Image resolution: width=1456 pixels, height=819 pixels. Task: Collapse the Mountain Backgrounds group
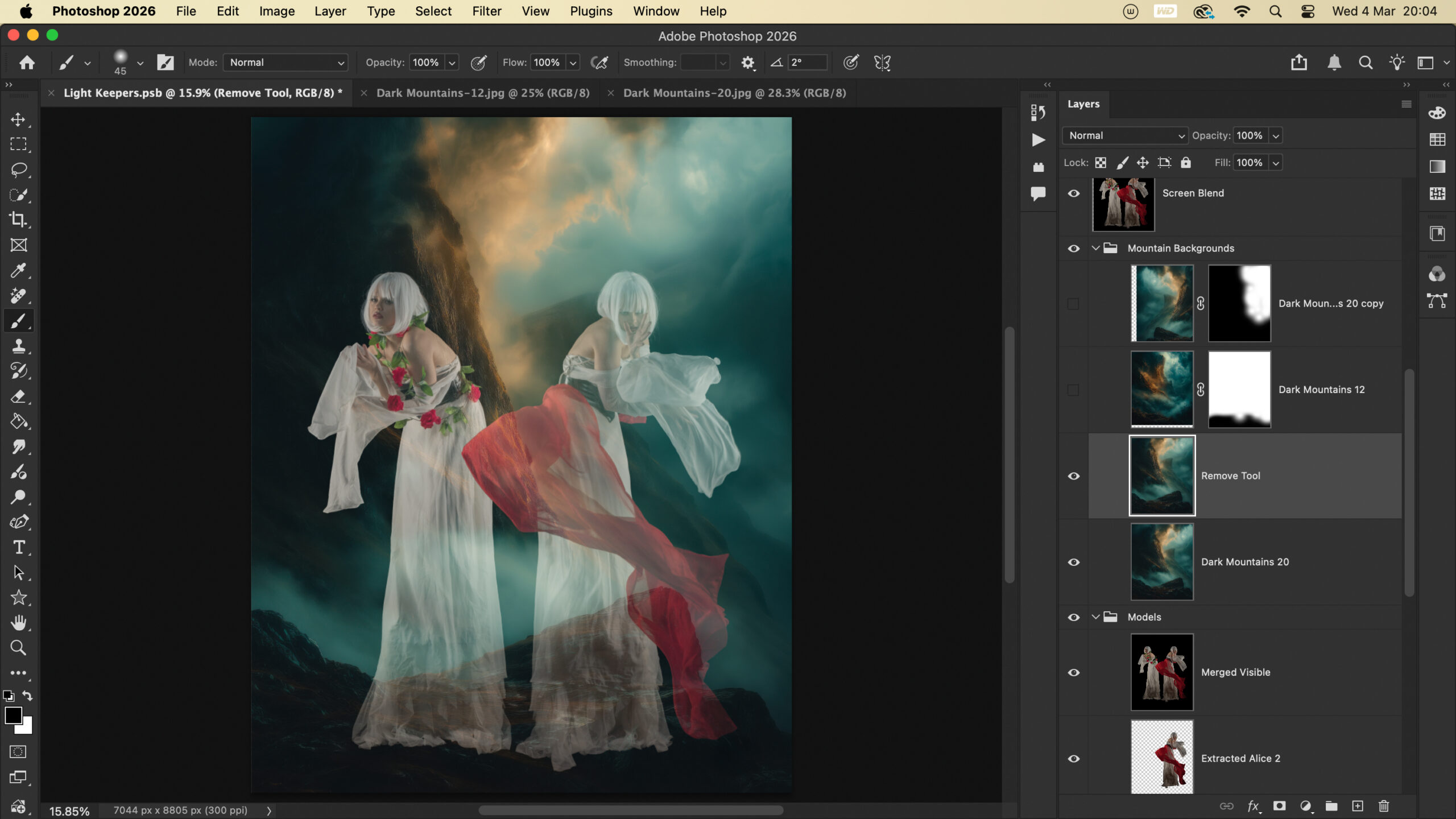(1095, 248)
